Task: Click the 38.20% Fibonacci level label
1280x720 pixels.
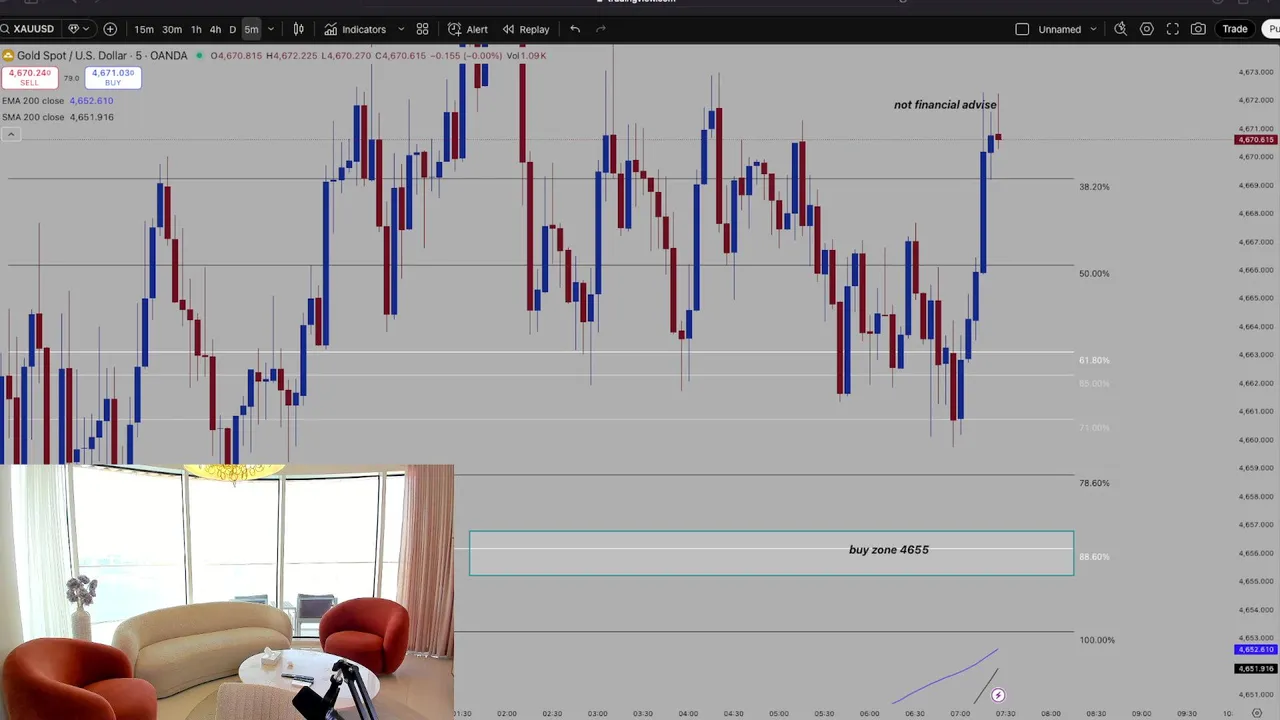Action: coord(1094,187)
